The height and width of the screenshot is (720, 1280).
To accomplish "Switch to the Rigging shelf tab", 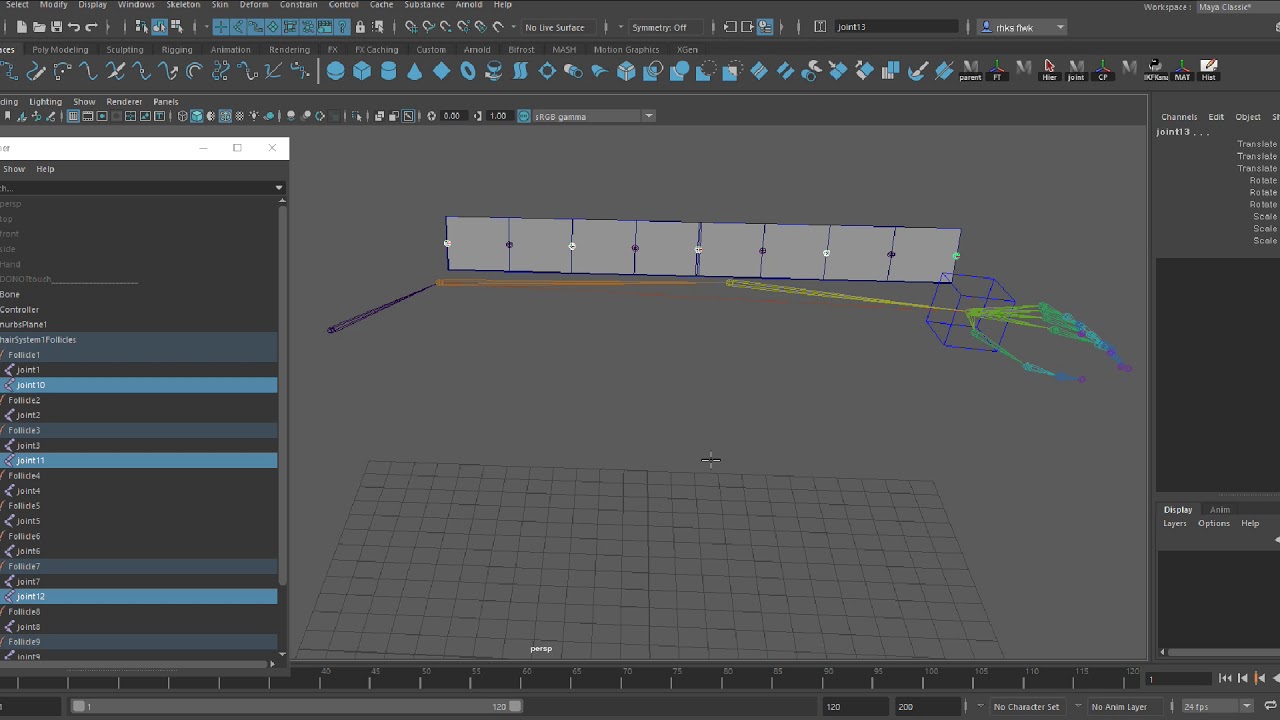I will click(177, 49).
